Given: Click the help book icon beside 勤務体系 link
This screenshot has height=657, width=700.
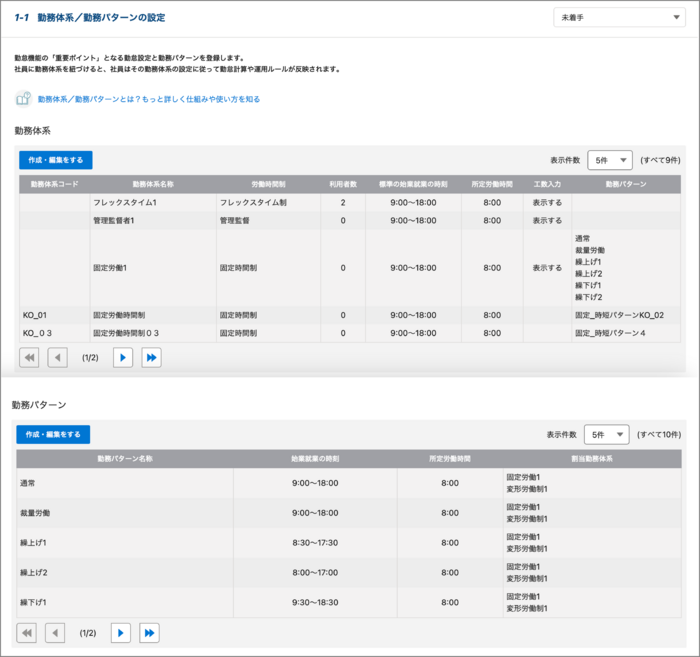Looking at the screenshot, I should [23, 99].
